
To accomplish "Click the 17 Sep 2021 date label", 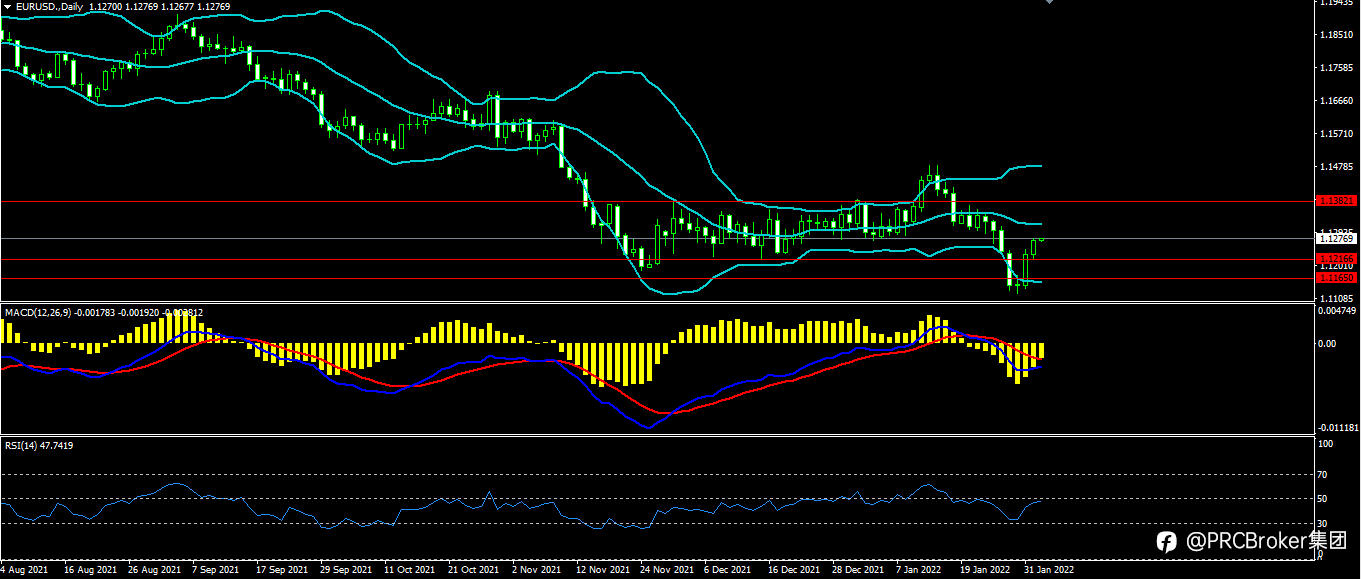I will point(283,570).
